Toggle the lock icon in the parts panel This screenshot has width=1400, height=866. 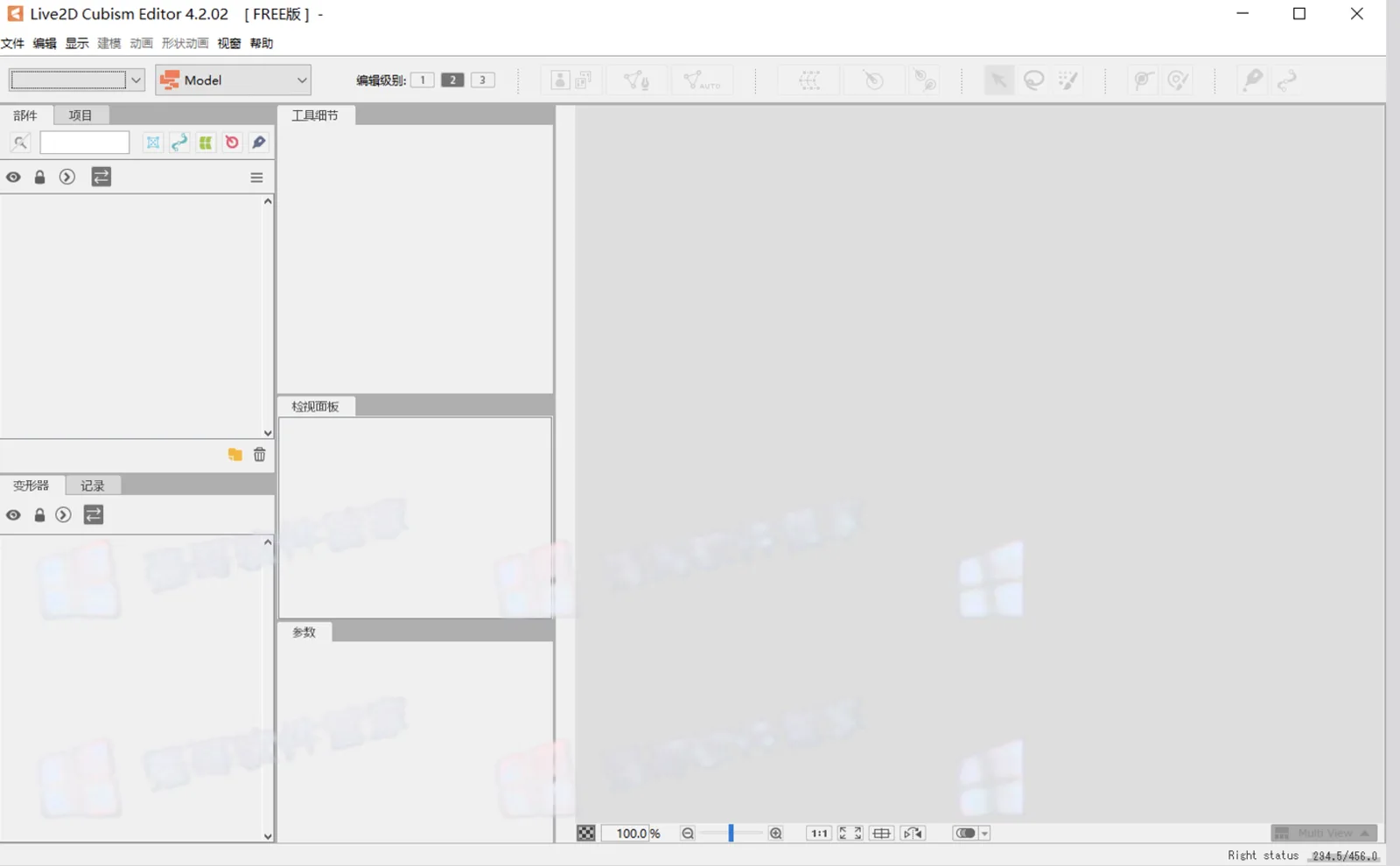tap(39, 178)
